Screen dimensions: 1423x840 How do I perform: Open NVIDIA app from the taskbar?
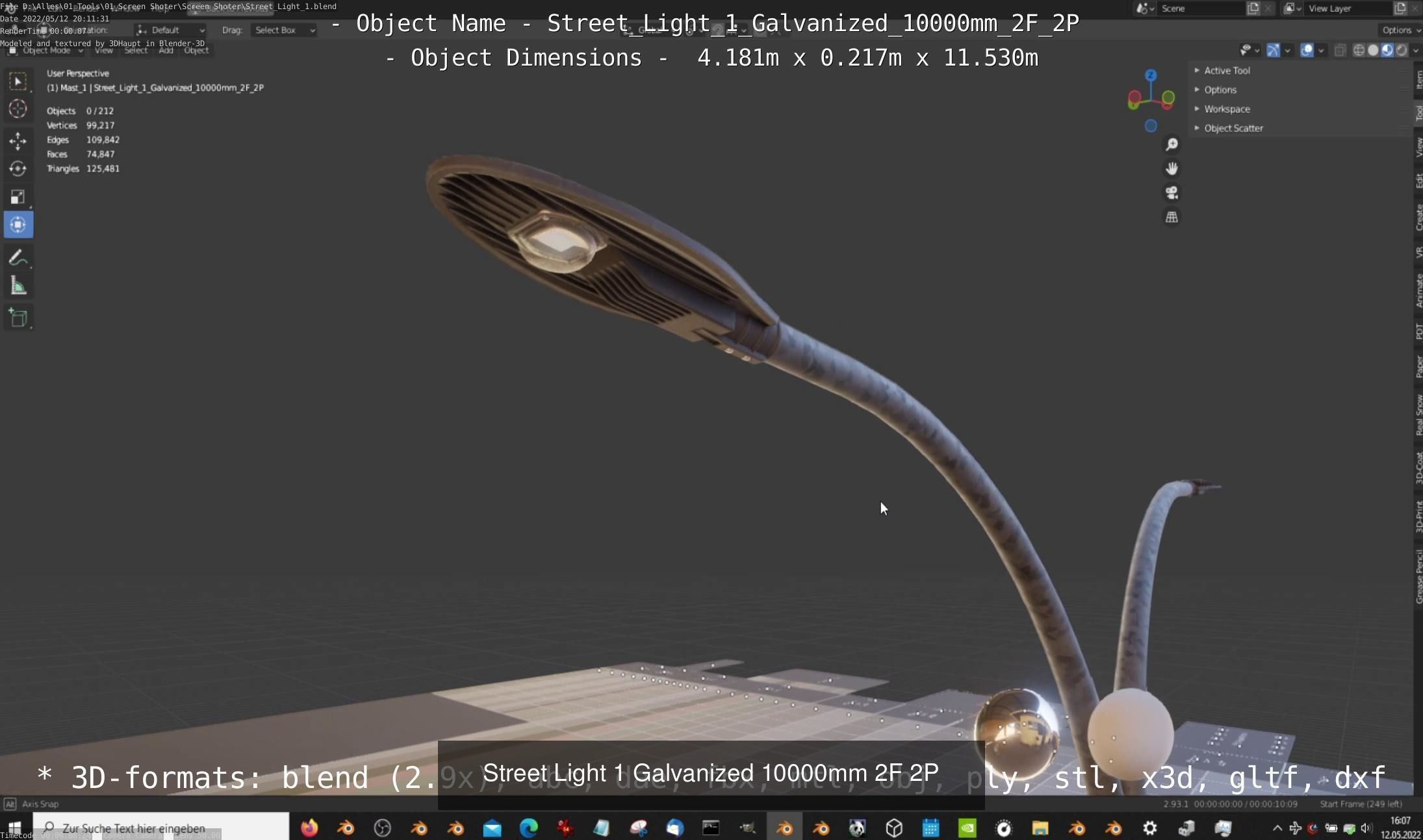(968, 828)
